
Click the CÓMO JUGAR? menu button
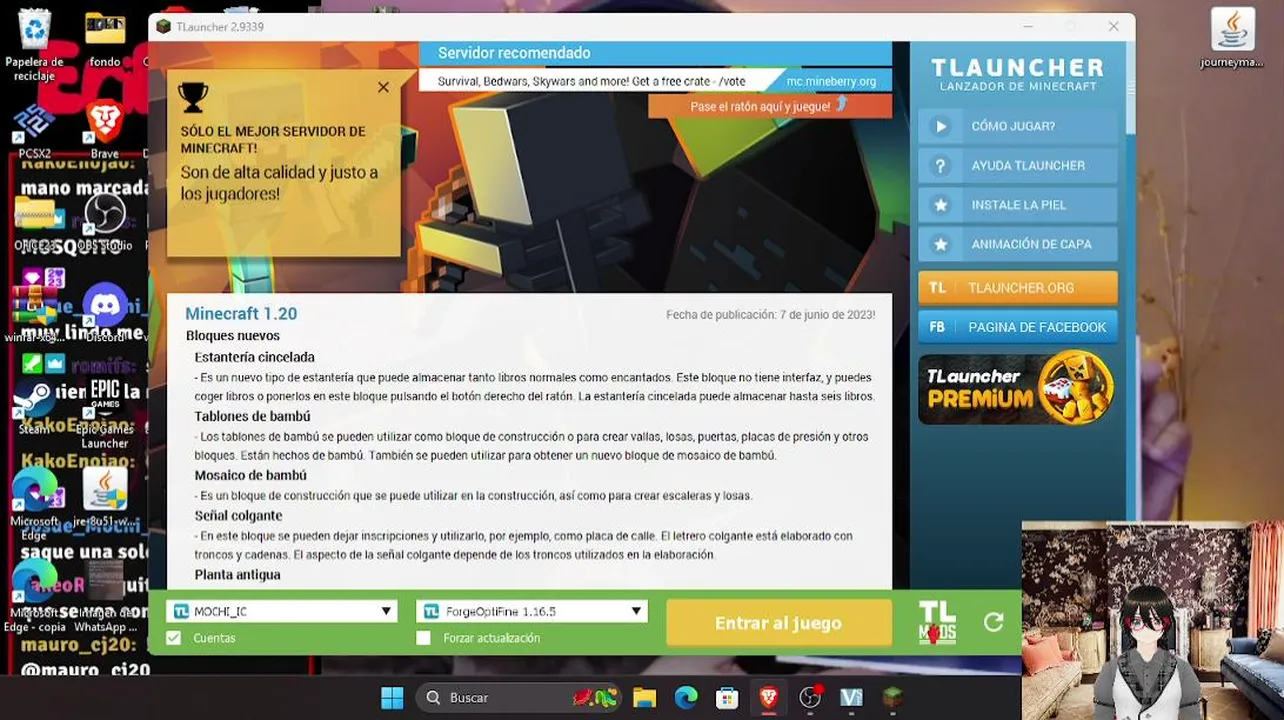click(1017, 126)
